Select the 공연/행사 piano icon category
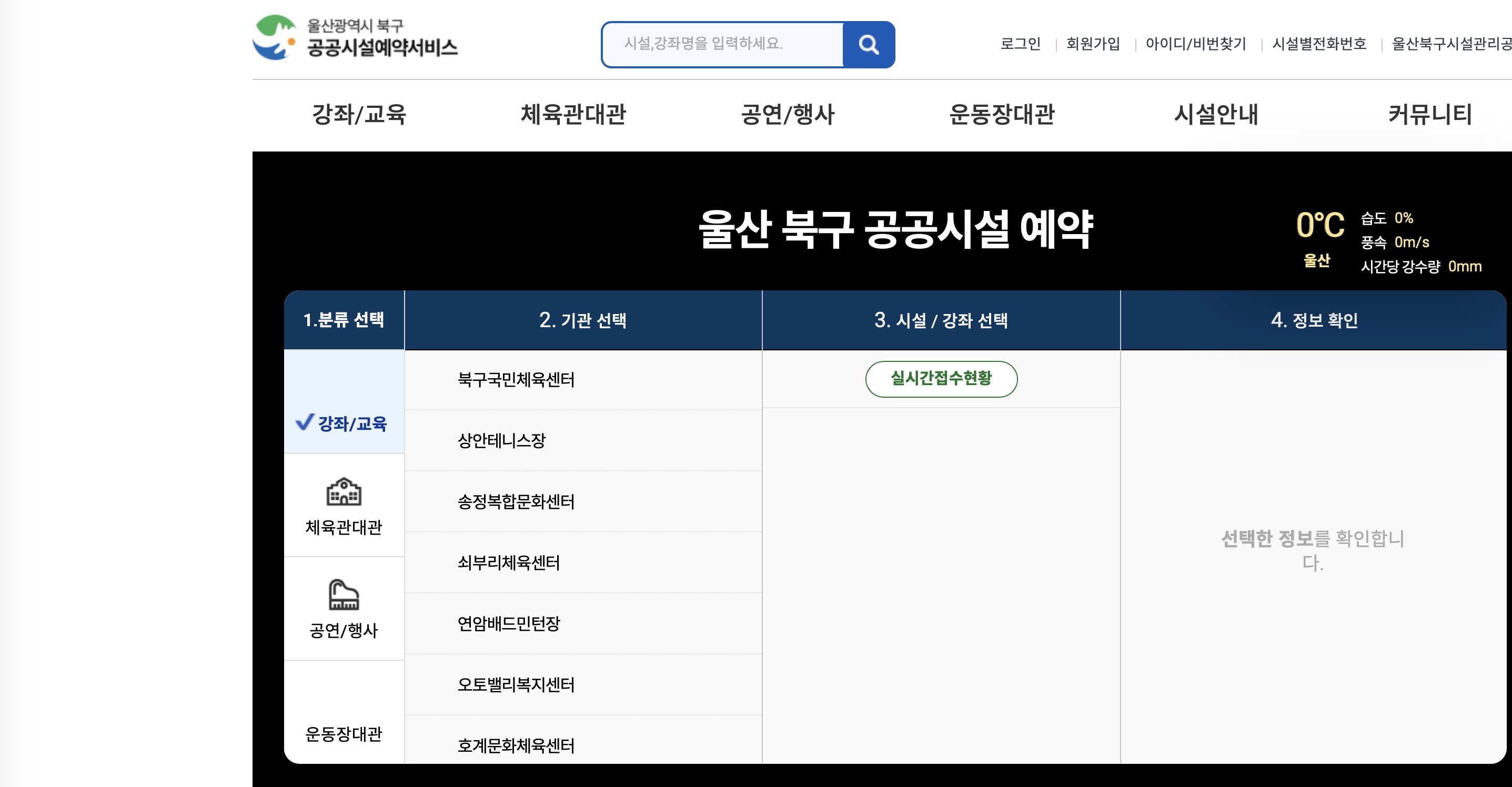This screenshot has width=1512, height=787. tap(344, 595)
